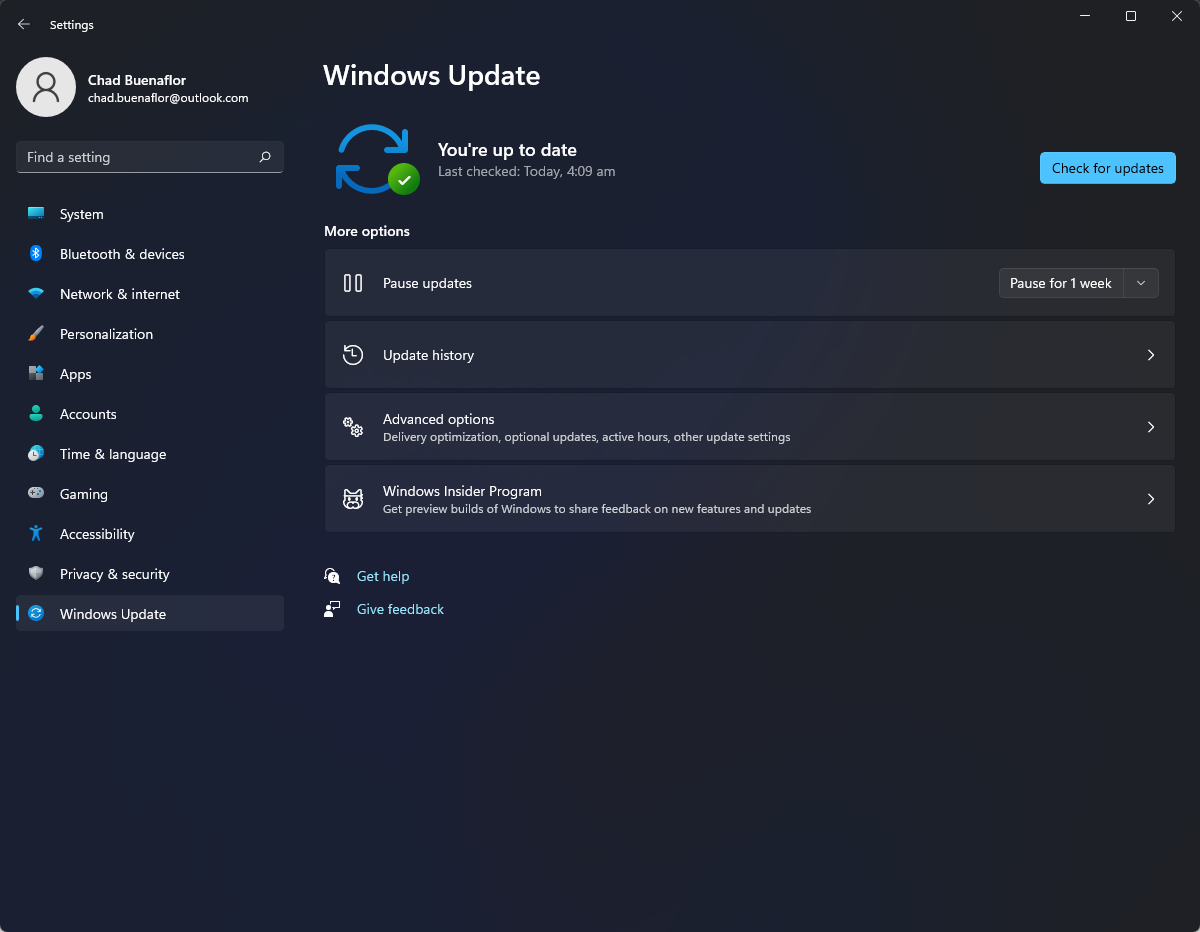
Task: Click the Network Wi-Fi icon
Action: point(36,294)
